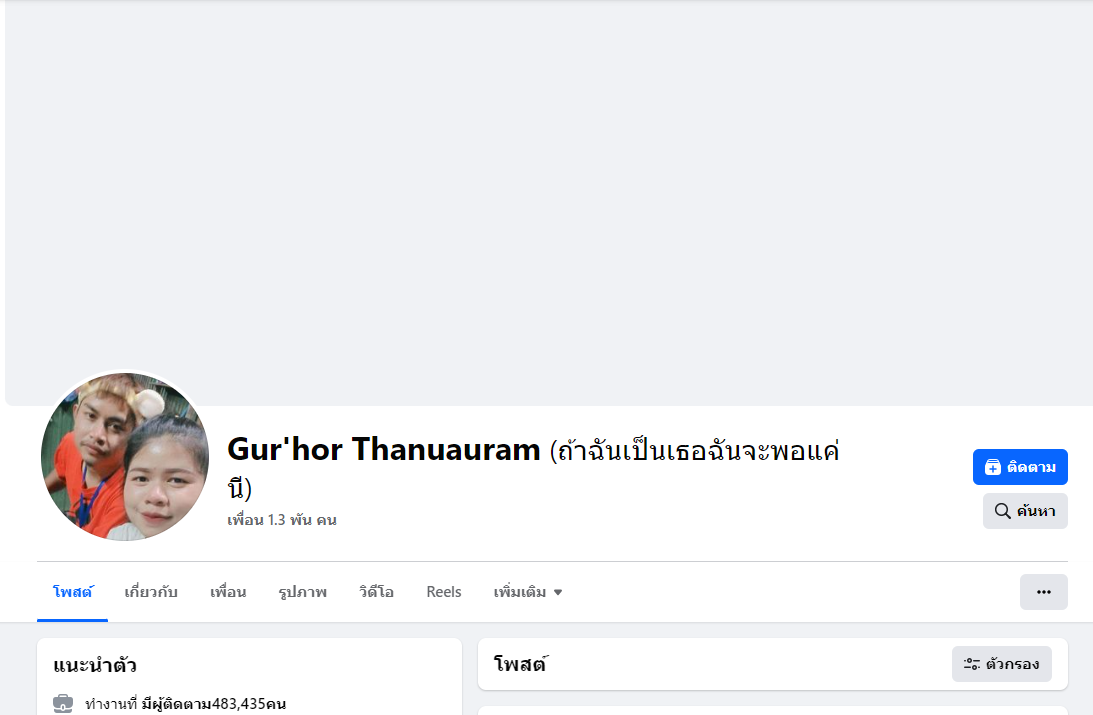
Task: Click the follow icon in ติดตาม button
Action: point(993,467)
